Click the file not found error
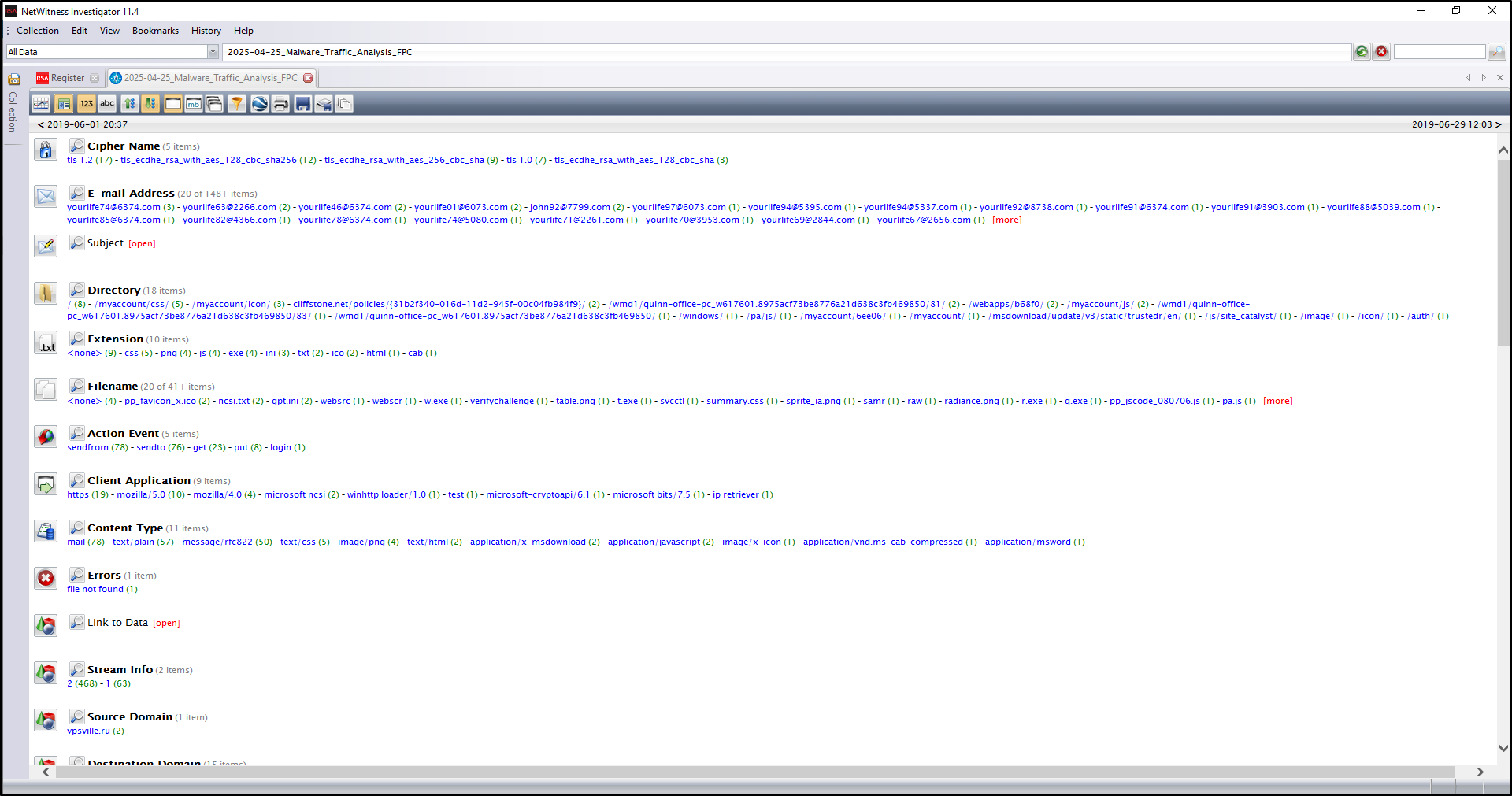 tap(95, 590)
